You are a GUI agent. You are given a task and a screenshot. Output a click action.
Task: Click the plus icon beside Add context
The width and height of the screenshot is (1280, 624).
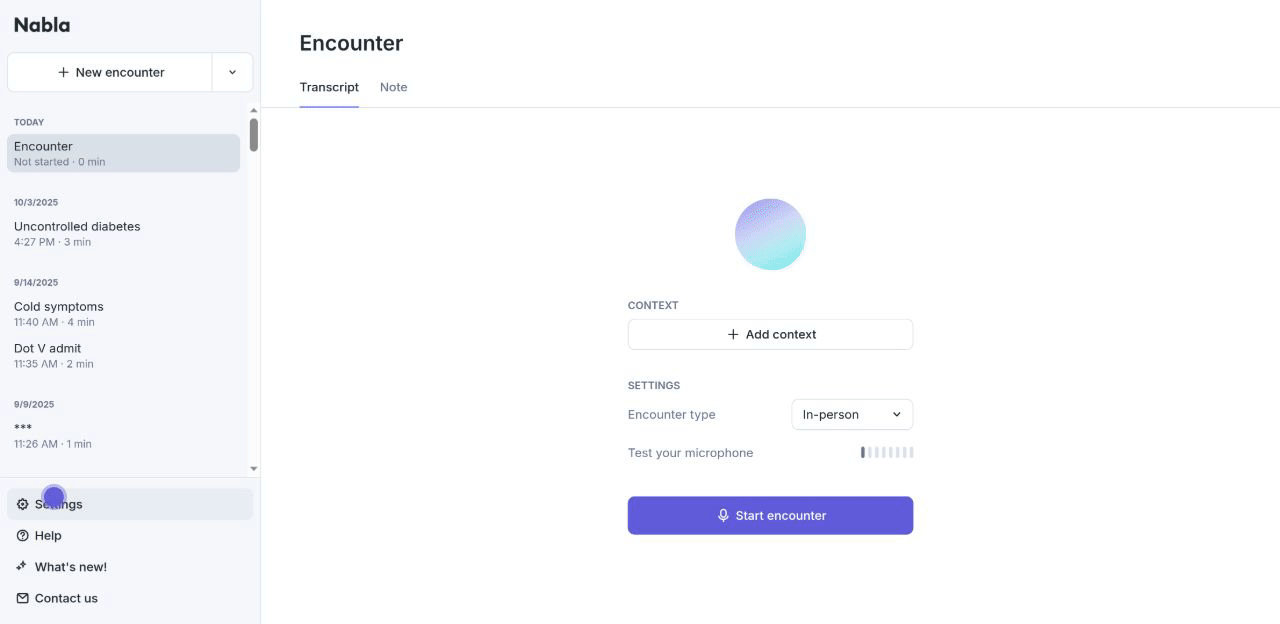tap(733, 335)
